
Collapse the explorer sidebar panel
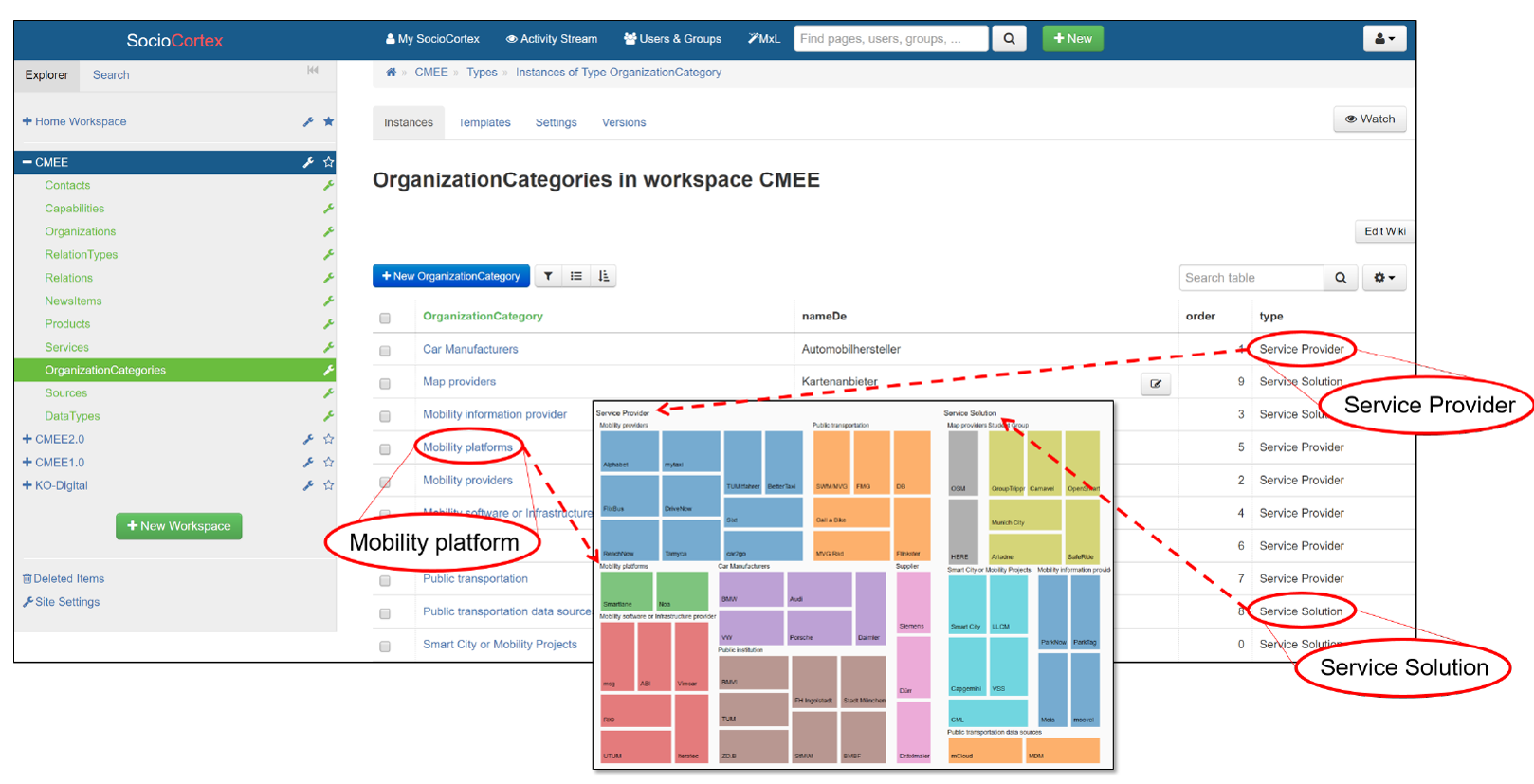[x=313, y=70]
